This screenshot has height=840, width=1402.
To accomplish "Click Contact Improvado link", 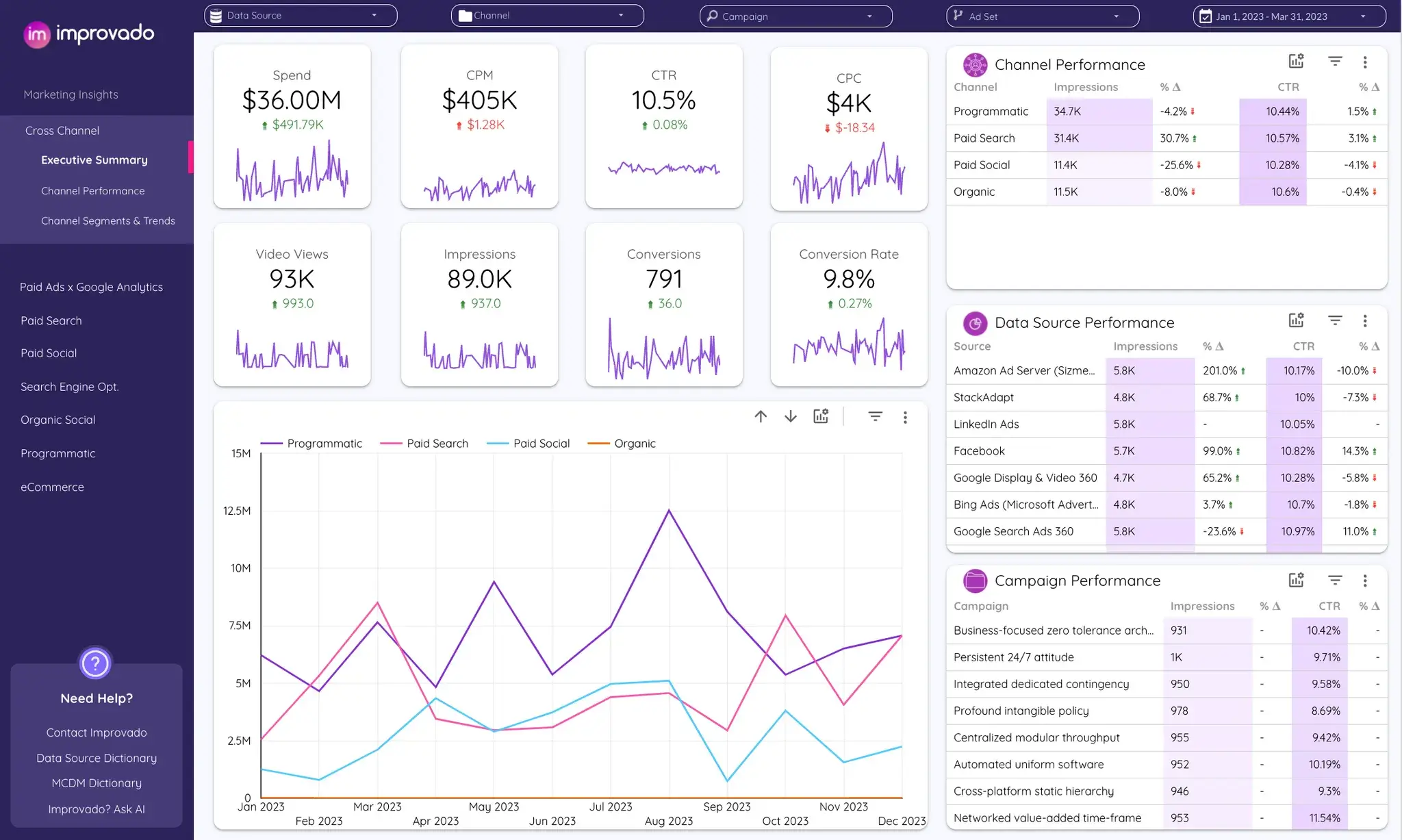I will (x=97, y=733).
